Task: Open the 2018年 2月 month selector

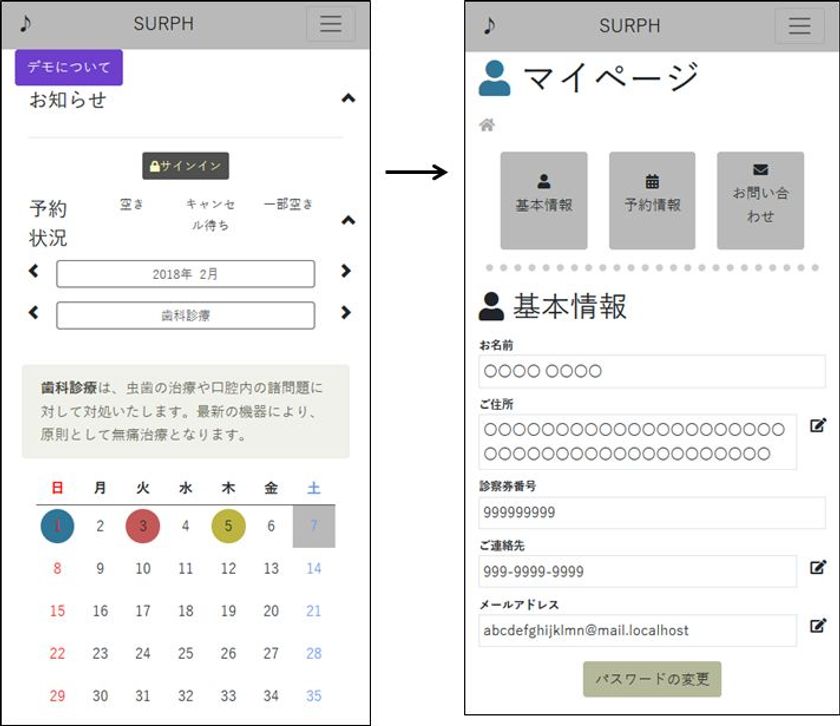Action: 185,274
